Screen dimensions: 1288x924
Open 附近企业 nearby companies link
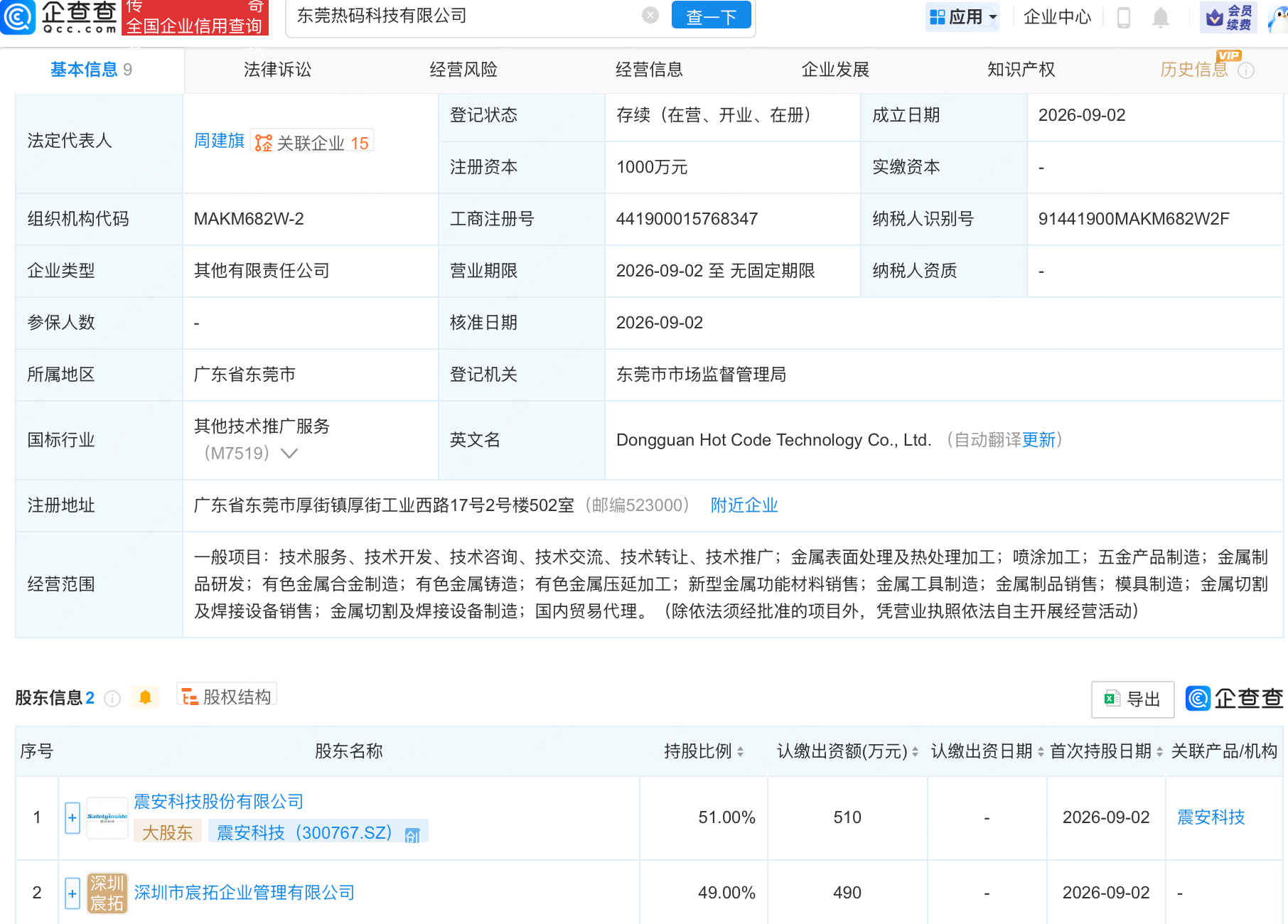[744, 505]
